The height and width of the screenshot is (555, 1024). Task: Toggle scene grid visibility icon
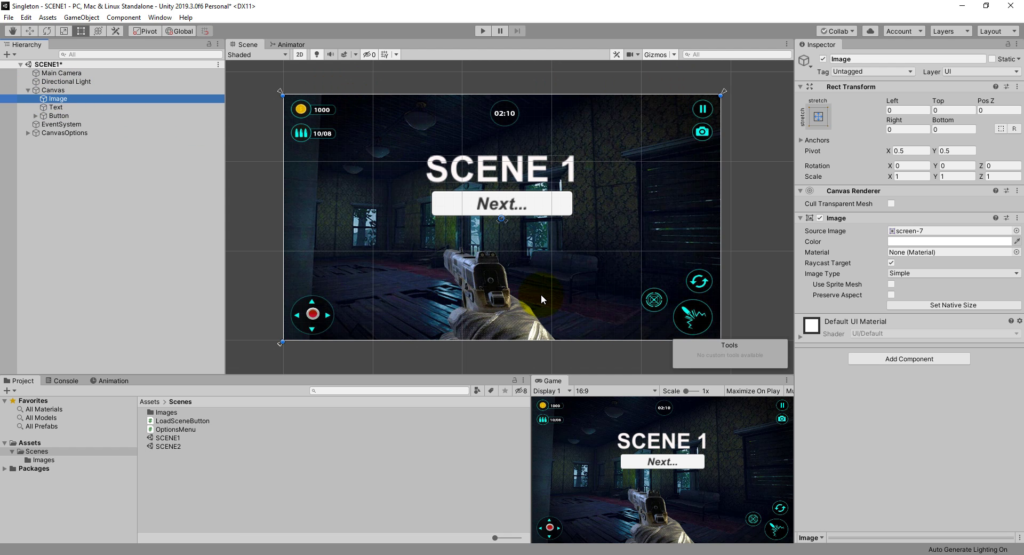(385, 54)
